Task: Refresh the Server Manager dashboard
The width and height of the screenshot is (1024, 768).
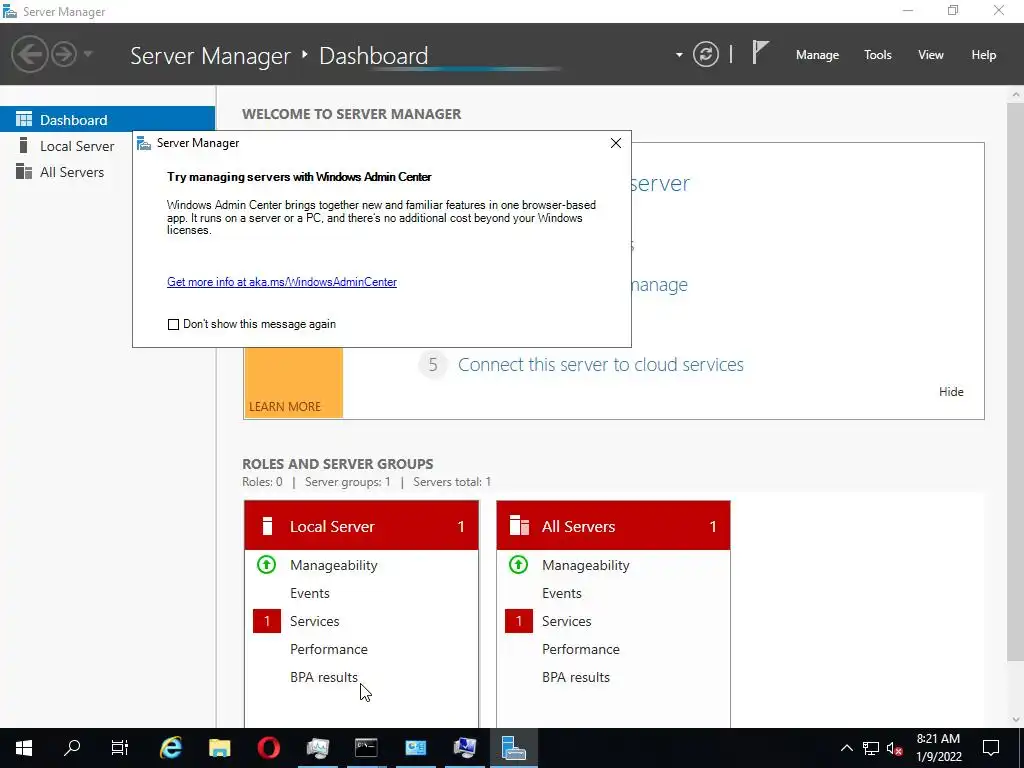Action: coord(705,54)
